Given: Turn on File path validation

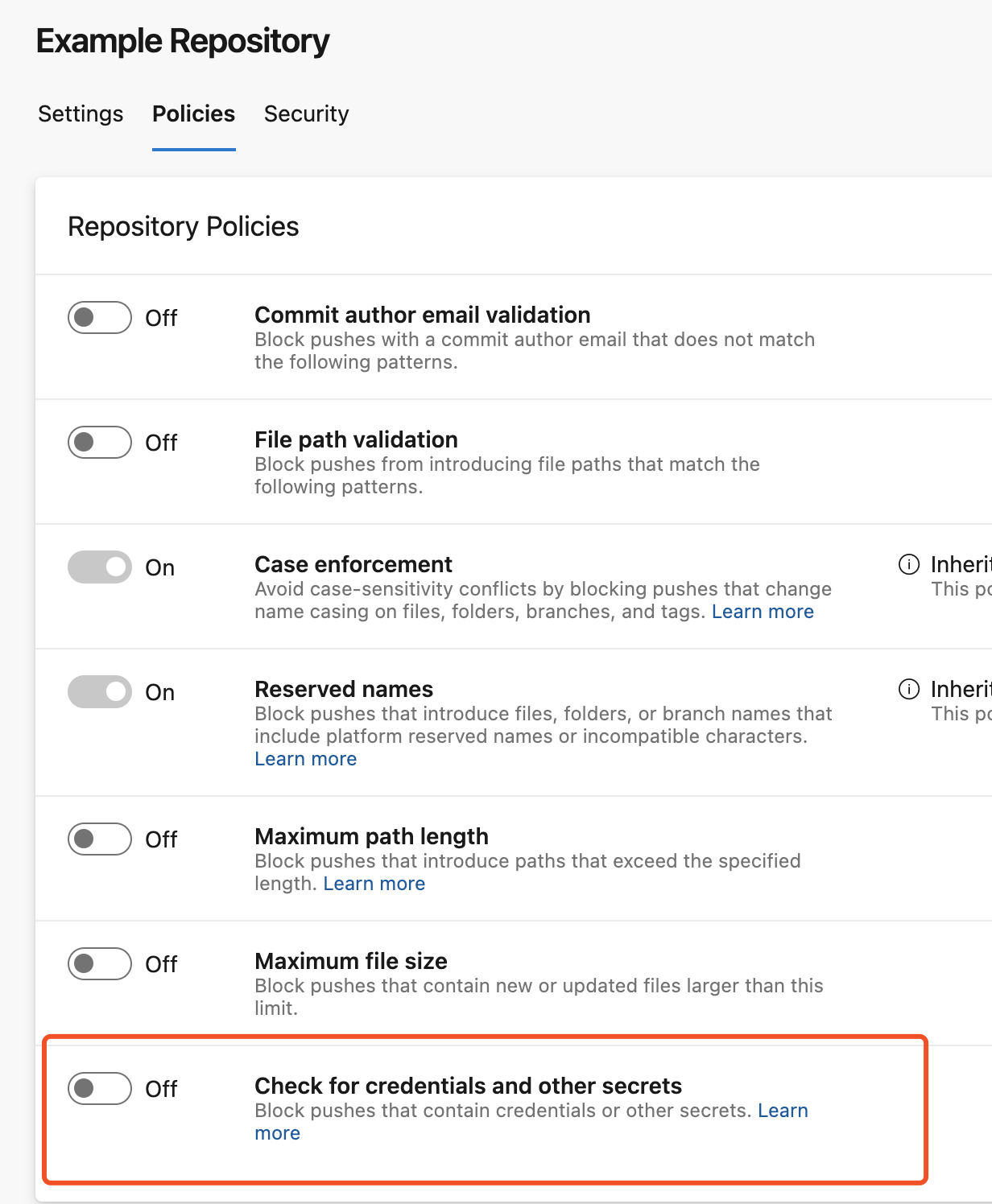Looking at the screenshot, I should 98,442.
